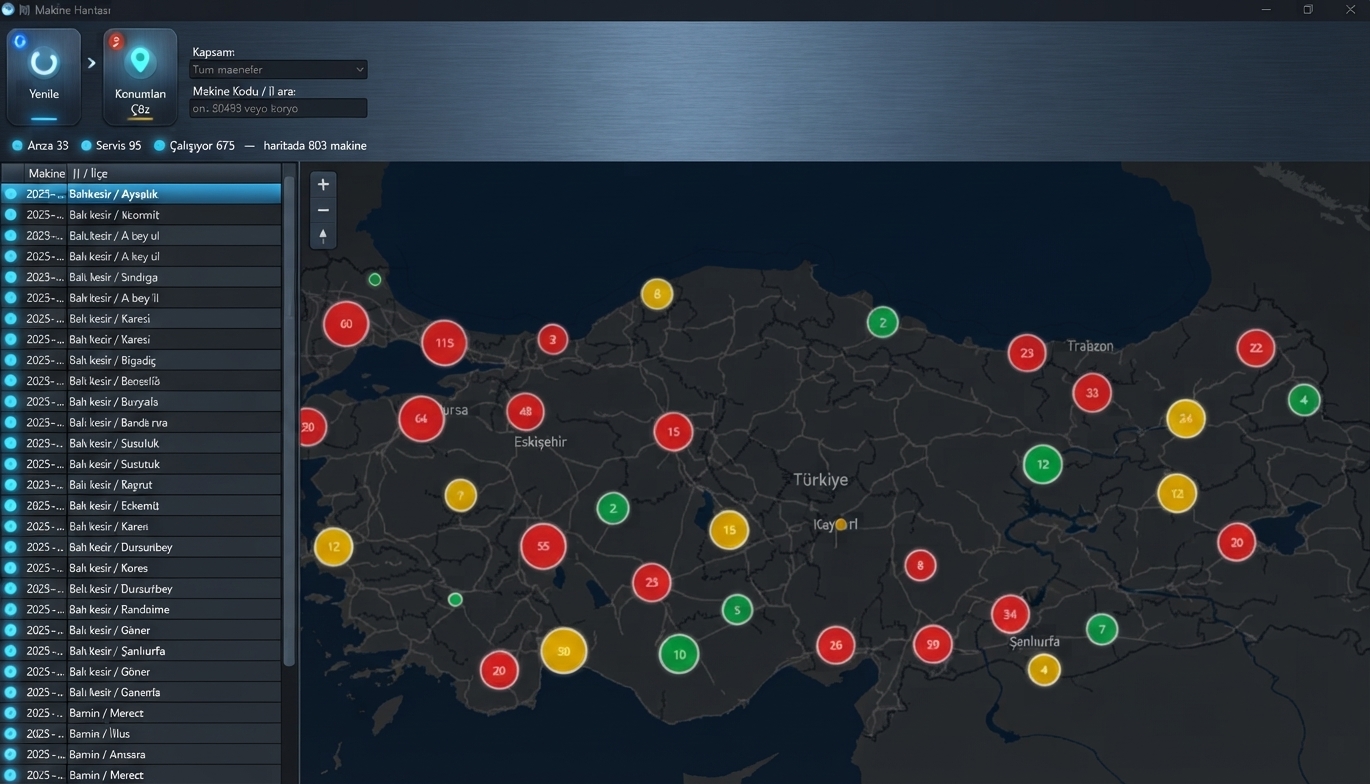Select the green 12 cluster marker
This screenshot has height=784, width=1370.
pos(1043,464)
